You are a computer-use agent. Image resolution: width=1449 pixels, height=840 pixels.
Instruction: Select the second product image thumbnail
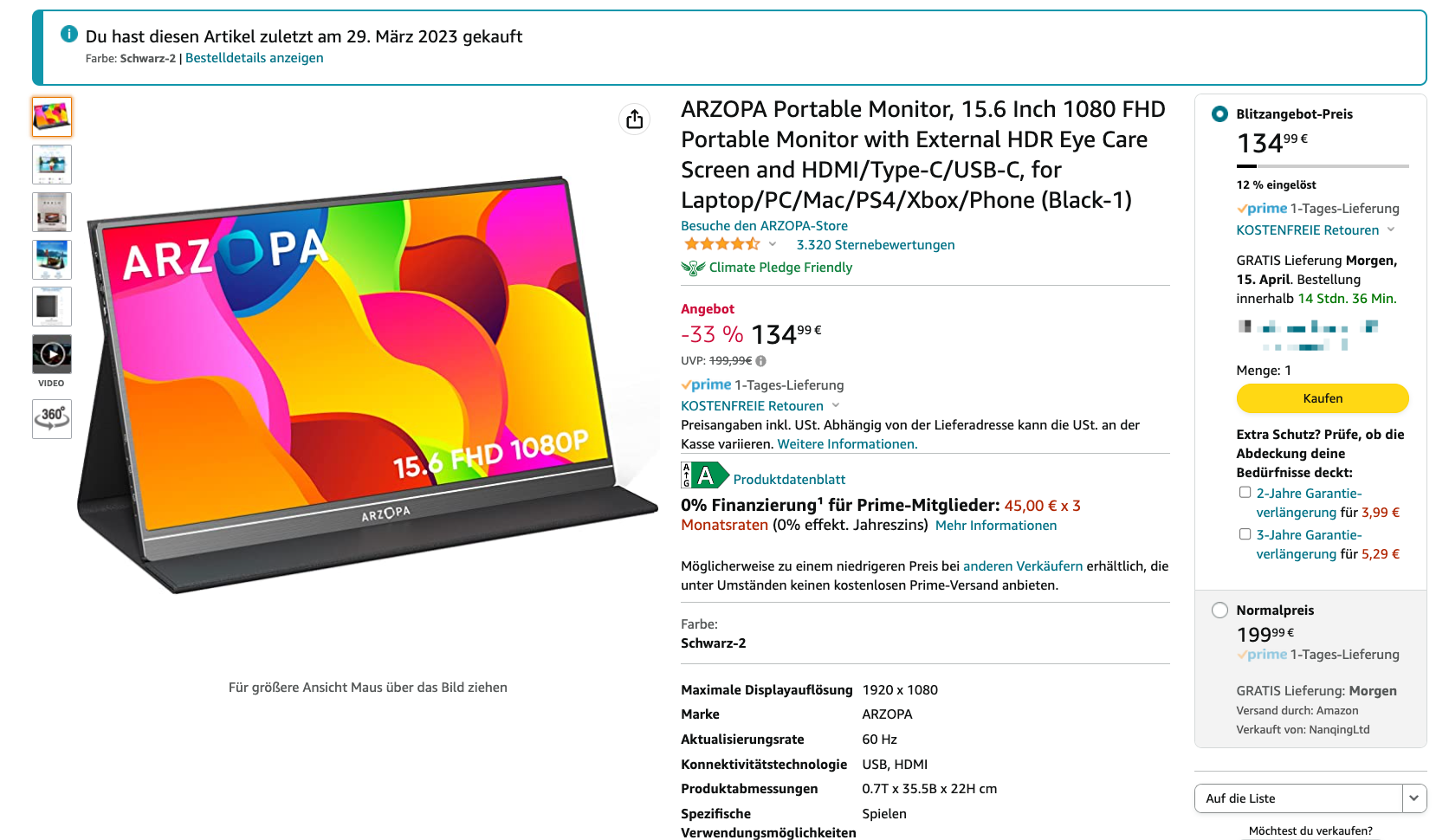click(x=52, y=164)
